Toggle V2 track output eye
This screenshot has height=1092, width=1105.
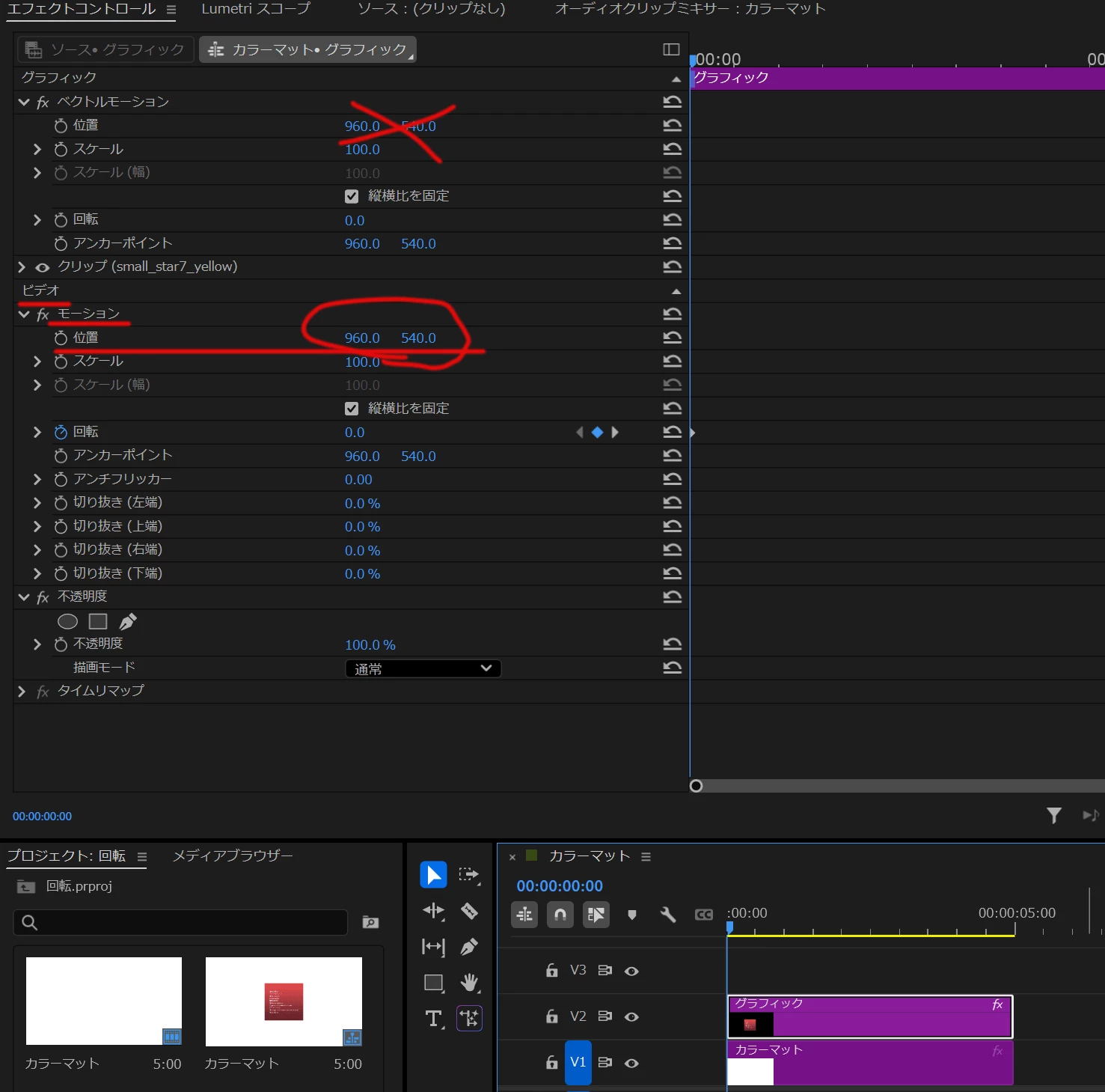tap(631, 1016)
